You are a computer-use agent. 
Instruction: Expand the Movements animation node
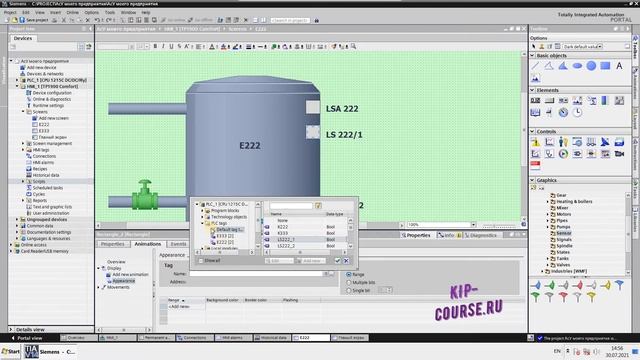(x=99, y=287)
